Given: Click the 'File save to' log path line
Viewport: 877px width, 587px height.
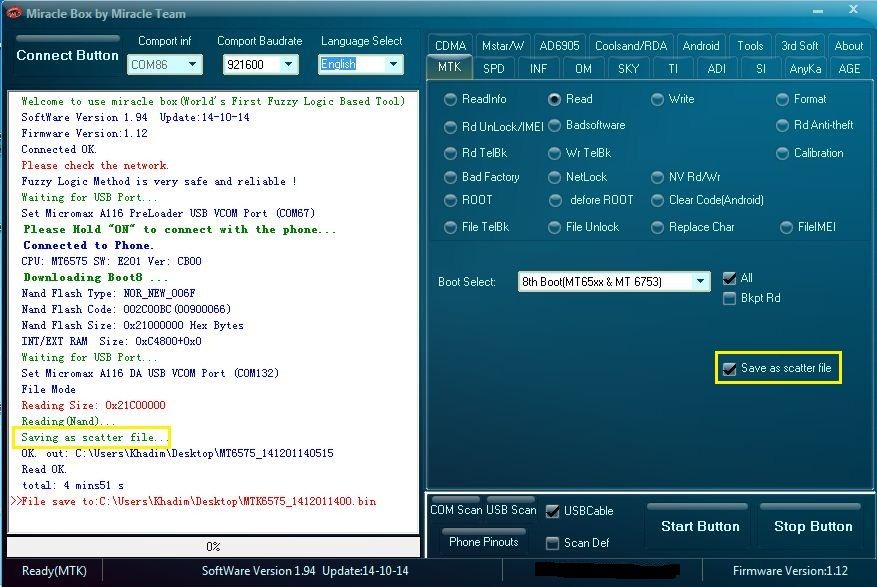Looking at the screenshot, I should click(x=198, y=501).
